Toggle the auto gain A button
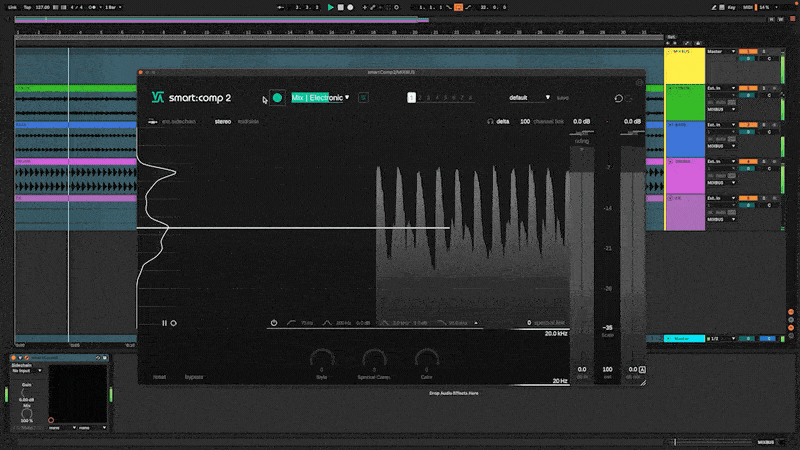The image size is (800, 450). (642, 369)
